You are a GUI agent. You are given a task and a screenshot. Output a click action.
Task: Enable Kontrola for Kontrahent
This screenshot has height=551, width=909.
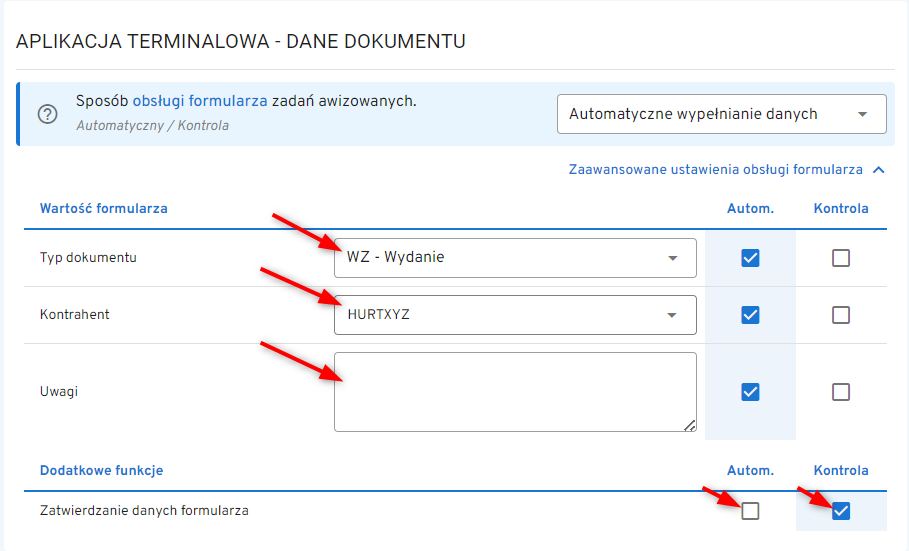tap(841, 315)
